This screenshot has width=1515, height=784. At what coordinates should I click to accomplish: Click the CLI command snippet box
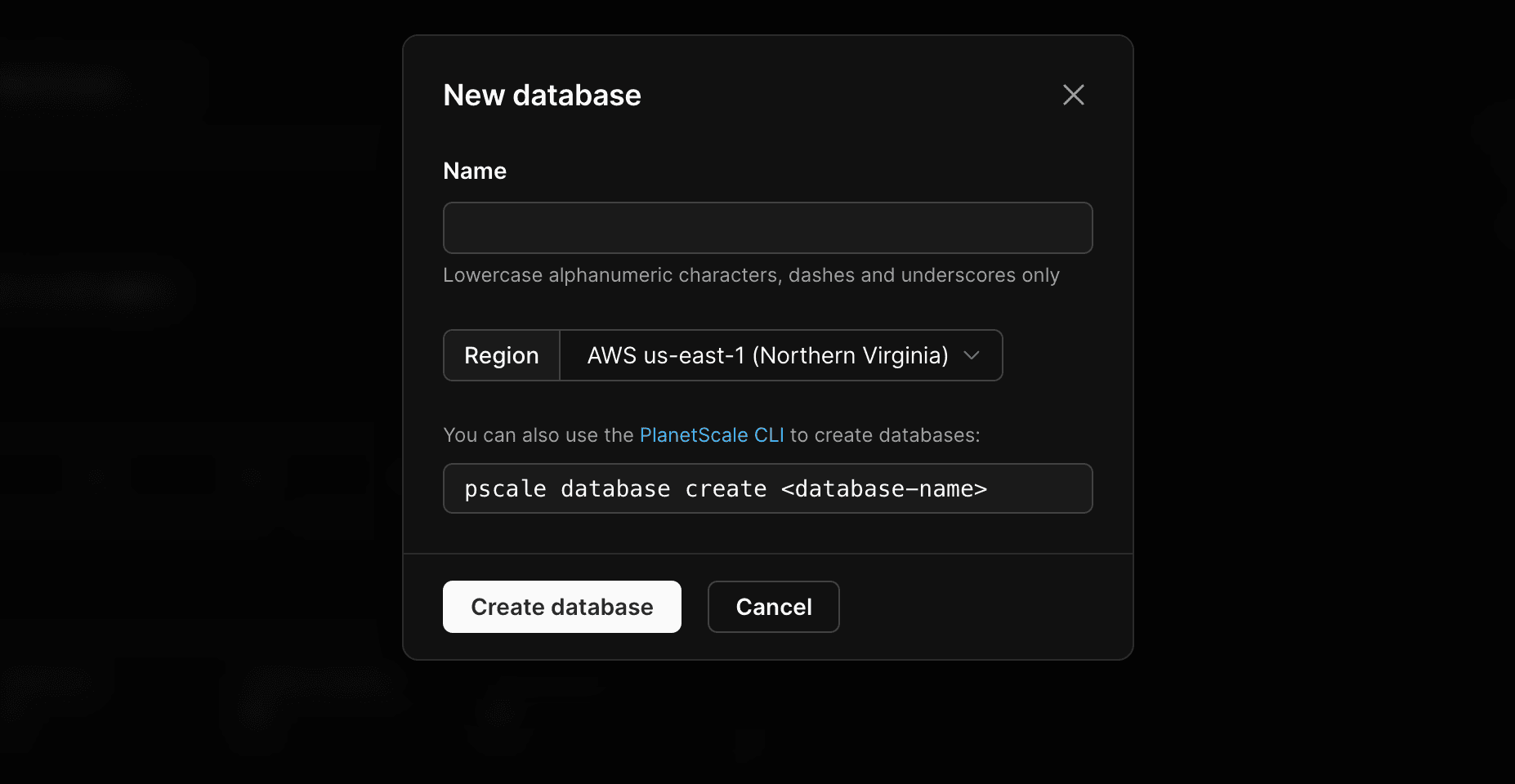point(767,488)
